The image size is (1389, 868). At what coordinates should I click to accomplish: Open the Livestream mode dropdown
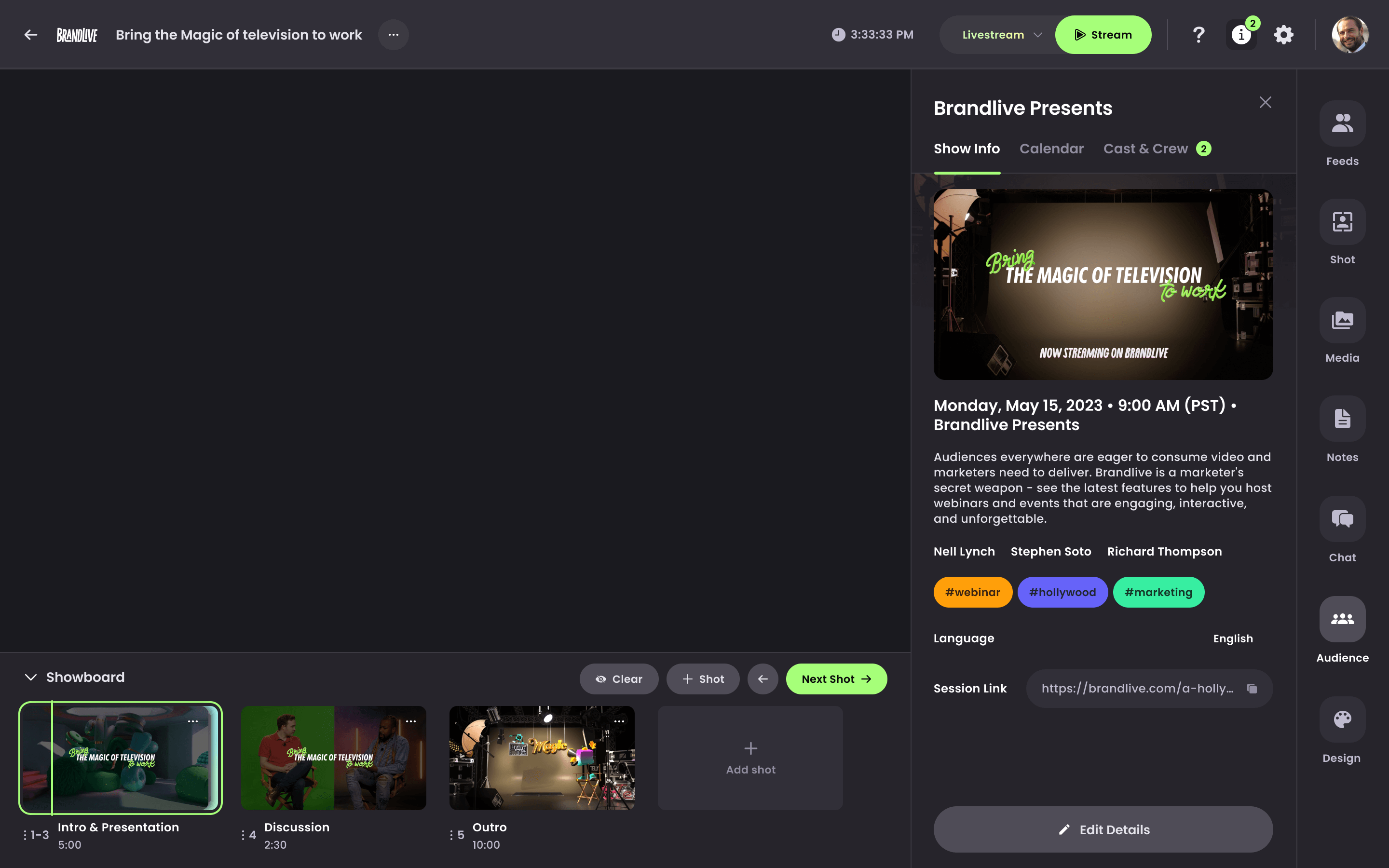tap(1001, 35)
